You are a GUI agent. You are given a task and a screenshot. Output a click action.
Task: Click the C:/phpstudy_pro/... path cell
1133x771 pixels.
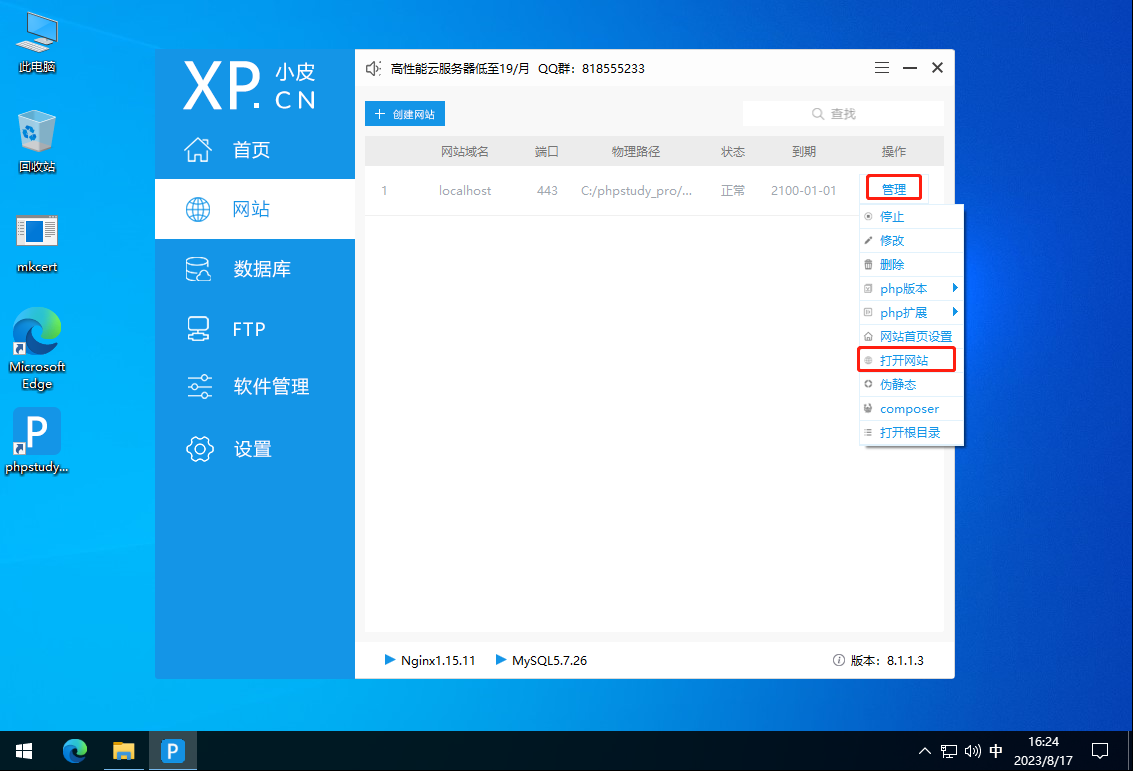point(636,190)
